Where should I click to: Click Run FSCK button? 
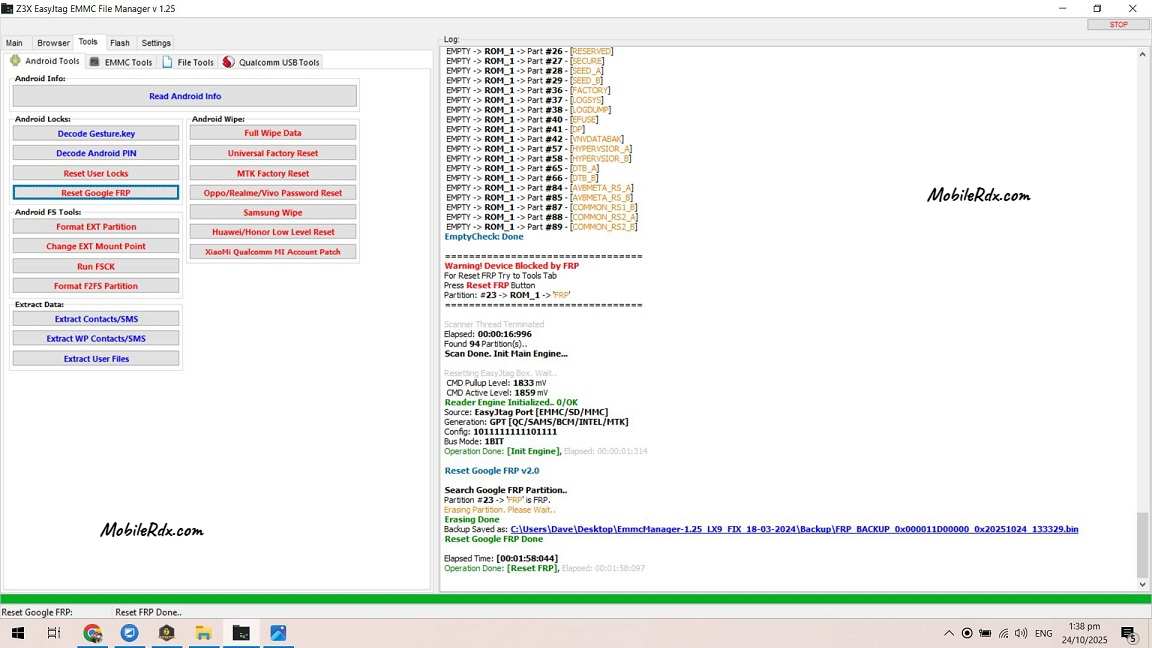click(96, 267)
